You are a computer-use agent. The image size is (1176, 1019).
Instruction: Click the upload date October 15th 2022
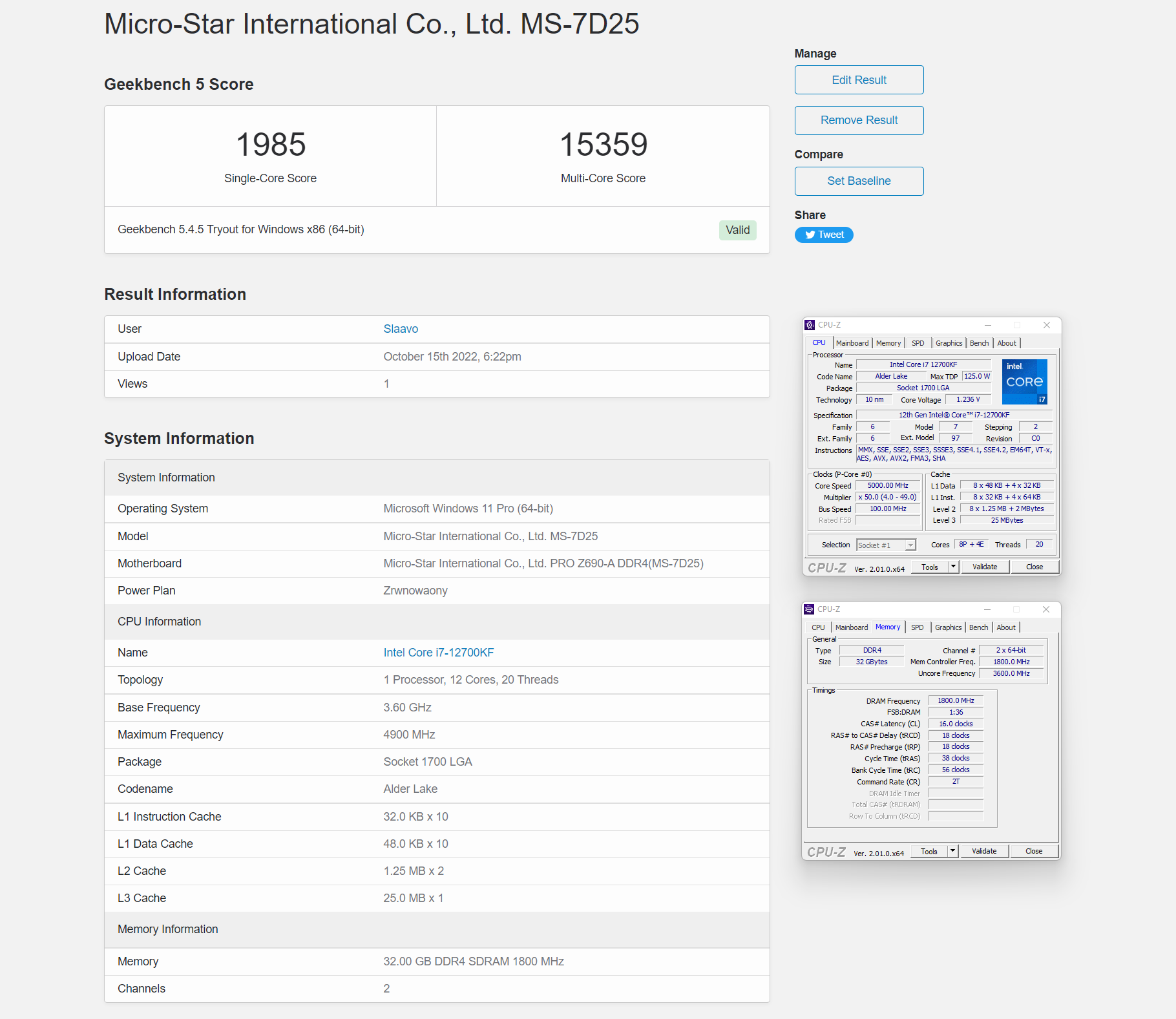(x=452, y=357)
